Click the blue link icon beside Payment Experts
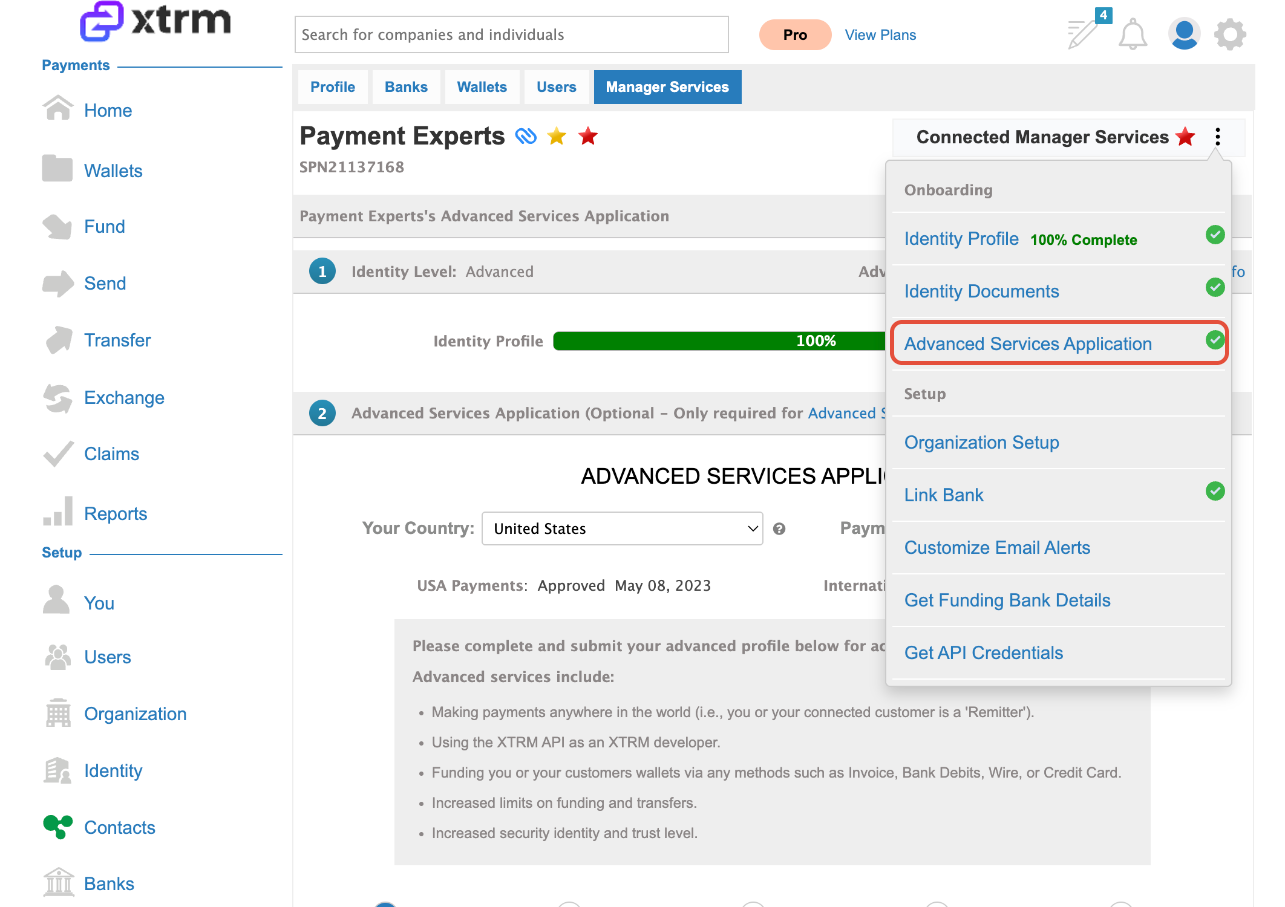Screen dimensions: 1285x907 click(526, 136)
